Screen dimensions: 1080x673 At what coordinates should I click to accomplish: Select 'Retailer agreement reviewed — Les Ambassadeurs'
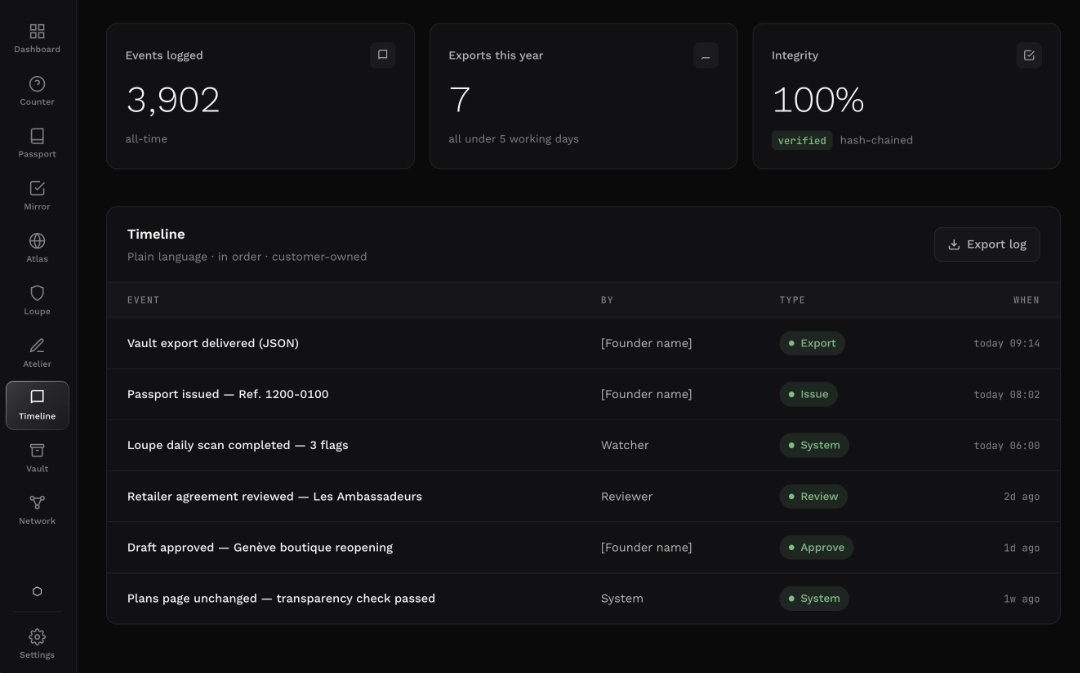[274, 496]
